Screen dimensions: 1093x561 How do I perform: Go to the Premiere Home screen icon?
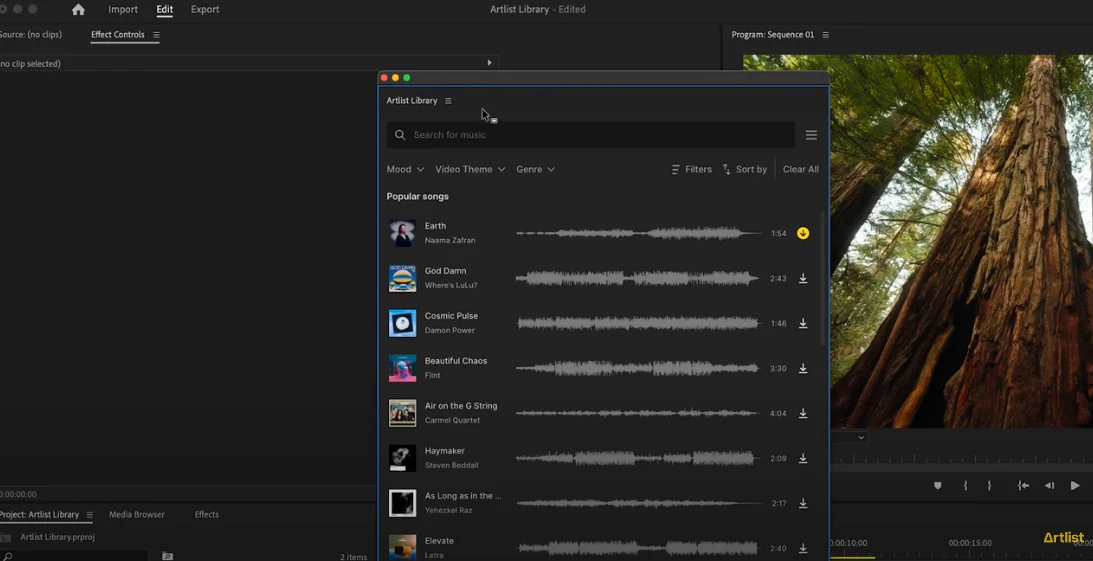pyautogui.click(x=78, y=10)
